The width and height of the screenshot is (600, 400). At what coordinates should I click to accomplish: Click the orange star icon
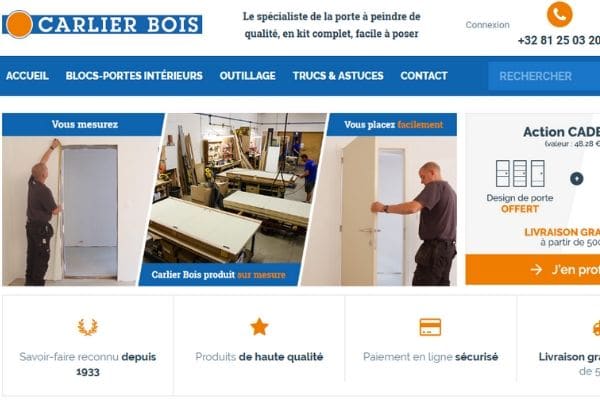(259, 327)
